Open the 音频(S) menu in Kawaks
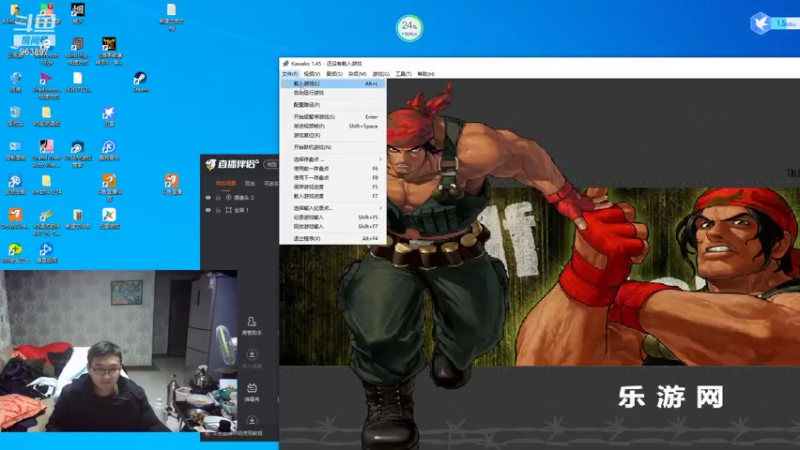 (x=334, y=74)
